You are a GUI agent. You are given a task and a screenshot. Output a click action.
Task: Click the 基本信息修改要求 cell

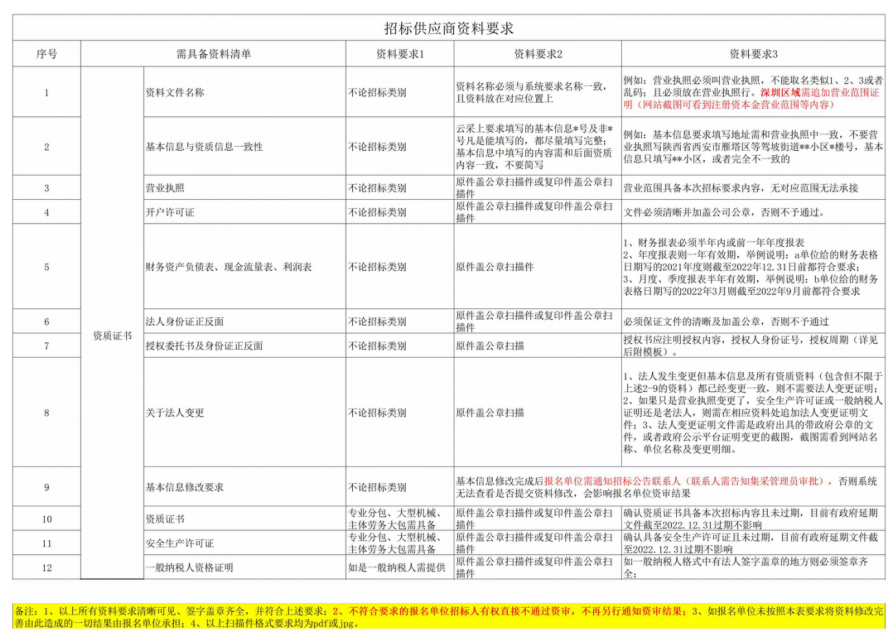click(x=245, y=487)
